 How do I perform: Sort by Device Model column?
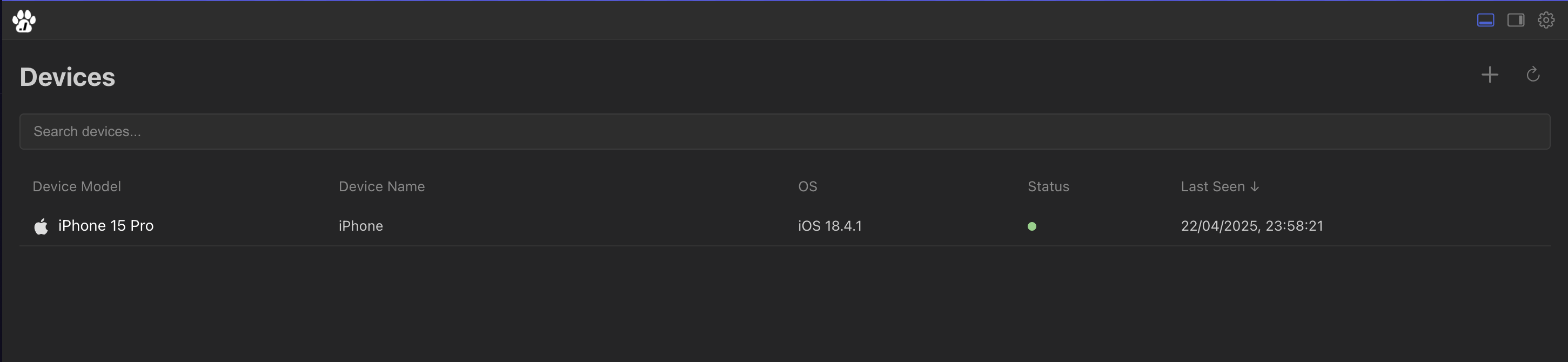tap(77, 187)
